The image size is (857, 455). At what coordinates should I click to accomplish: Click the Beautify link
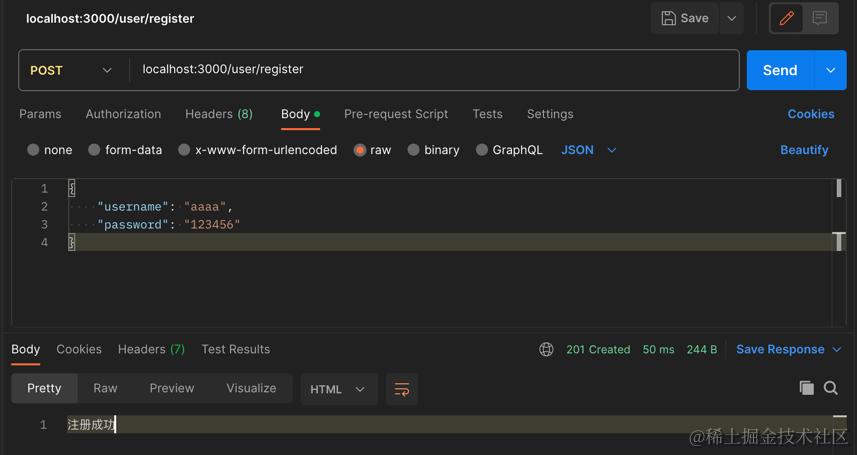point(804,150)
